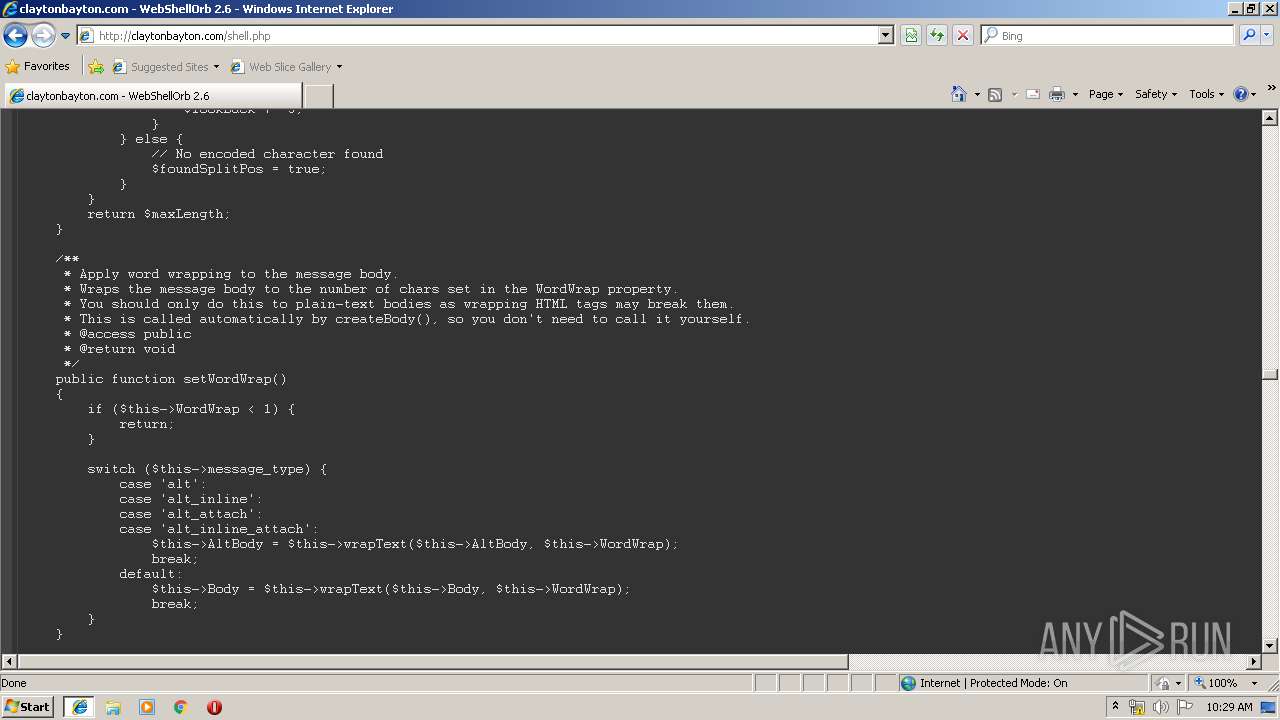Click the vertical scrollbar up arrow
The width and height of the screenshot is (1280, 720).
tap(1270, 117)
